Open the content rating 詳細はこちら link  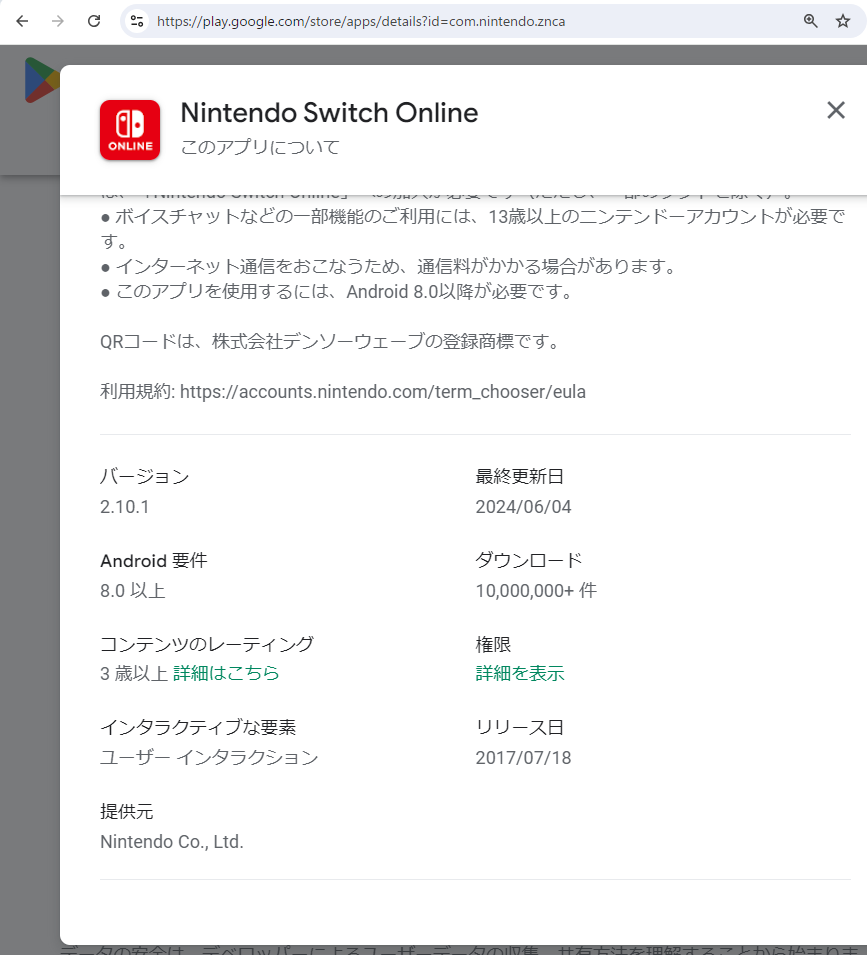226,673
